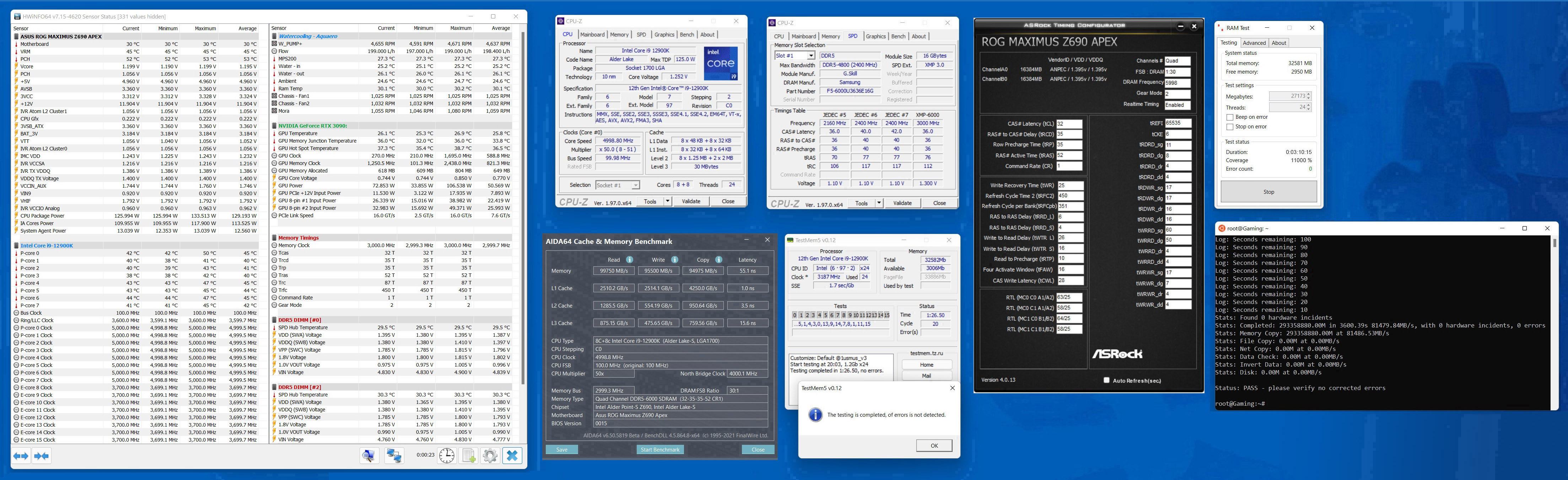Open HWiNFO settings gear icon
This screenshot has width=1568, height=480.
click(x=490, y=455)
